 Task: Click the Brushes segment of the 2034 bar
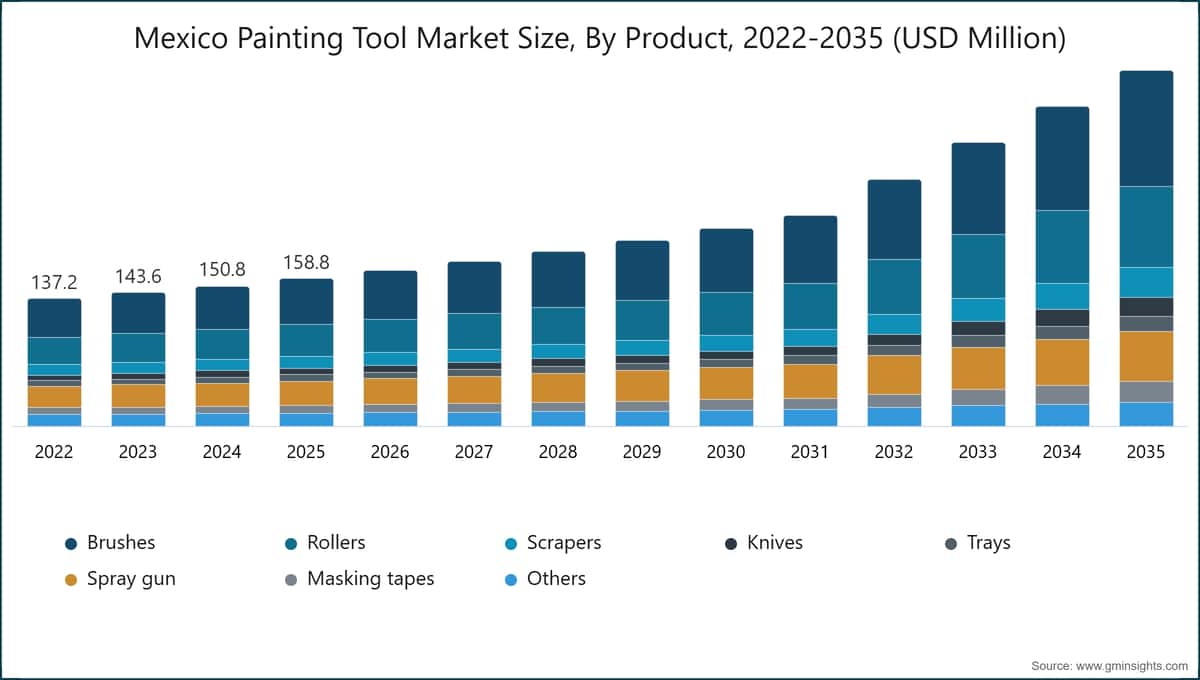click(x=1062, y=159)
